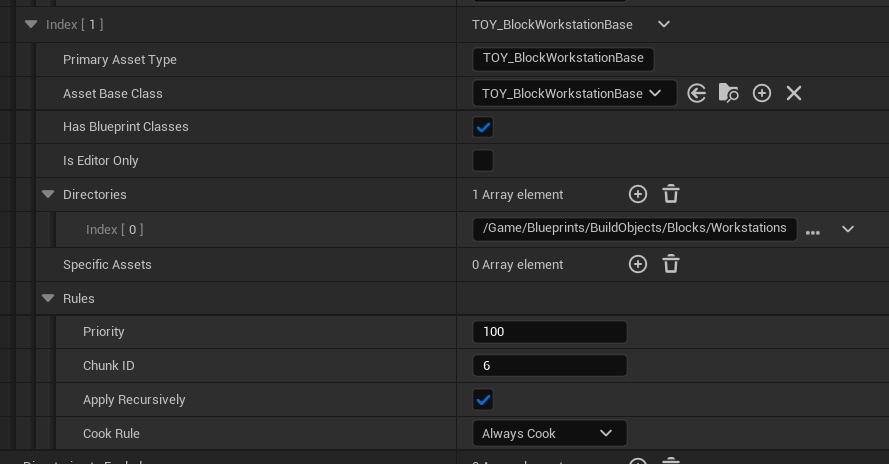Uncheck Apply Recursively checkbox

(483, 400)
